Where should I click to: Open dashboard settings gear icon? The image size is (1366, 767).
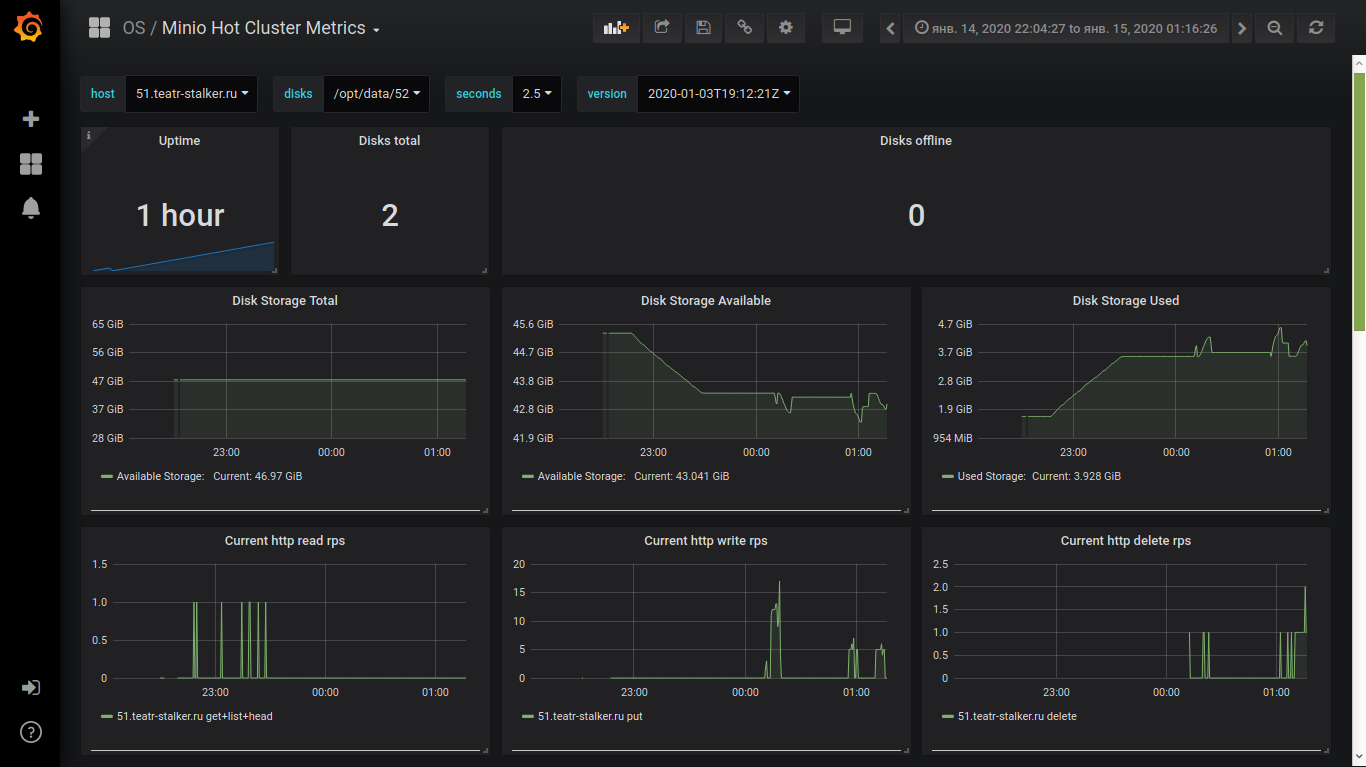click(x=785, y=28)
